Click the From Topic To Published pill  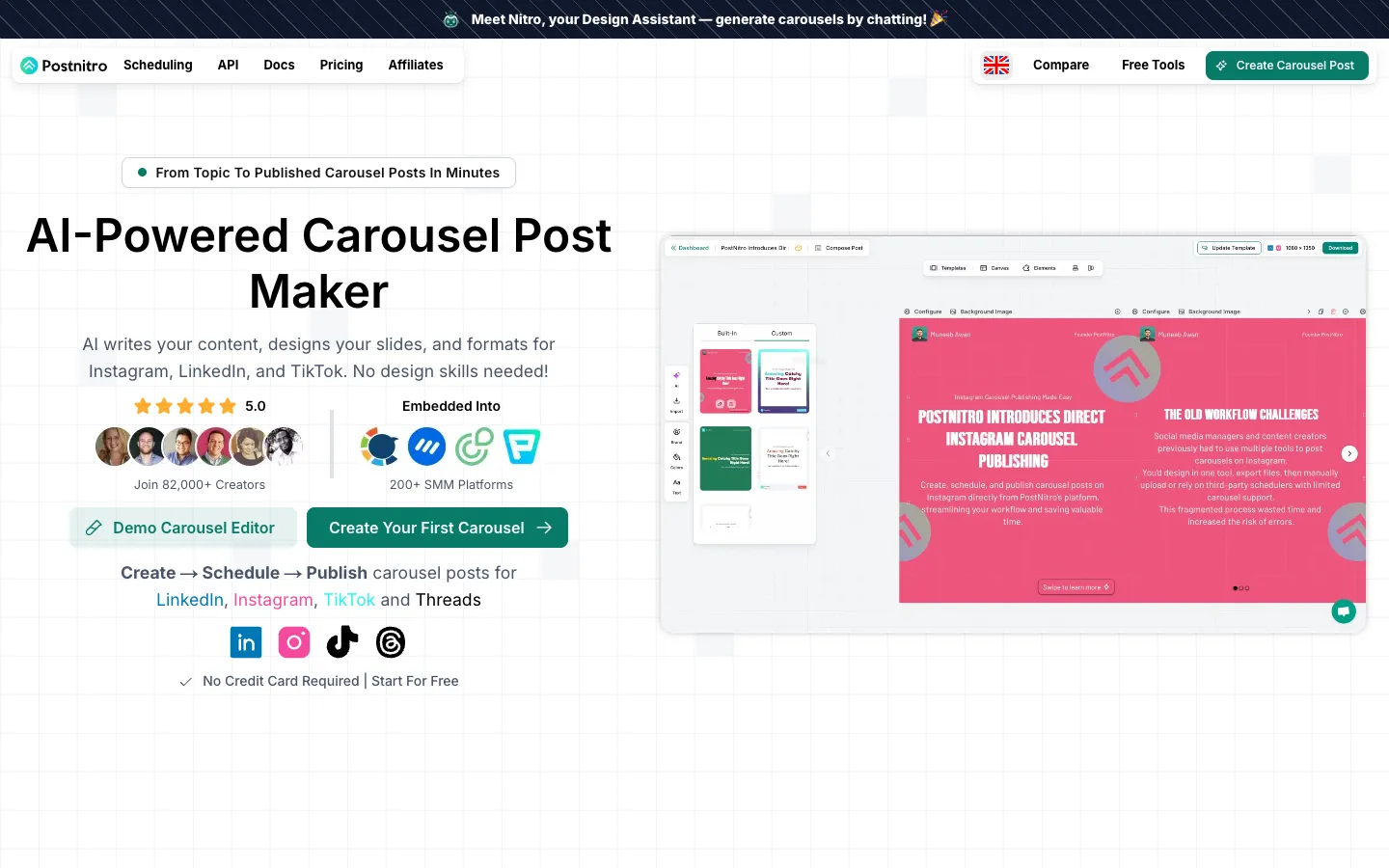tap(318, 173)
